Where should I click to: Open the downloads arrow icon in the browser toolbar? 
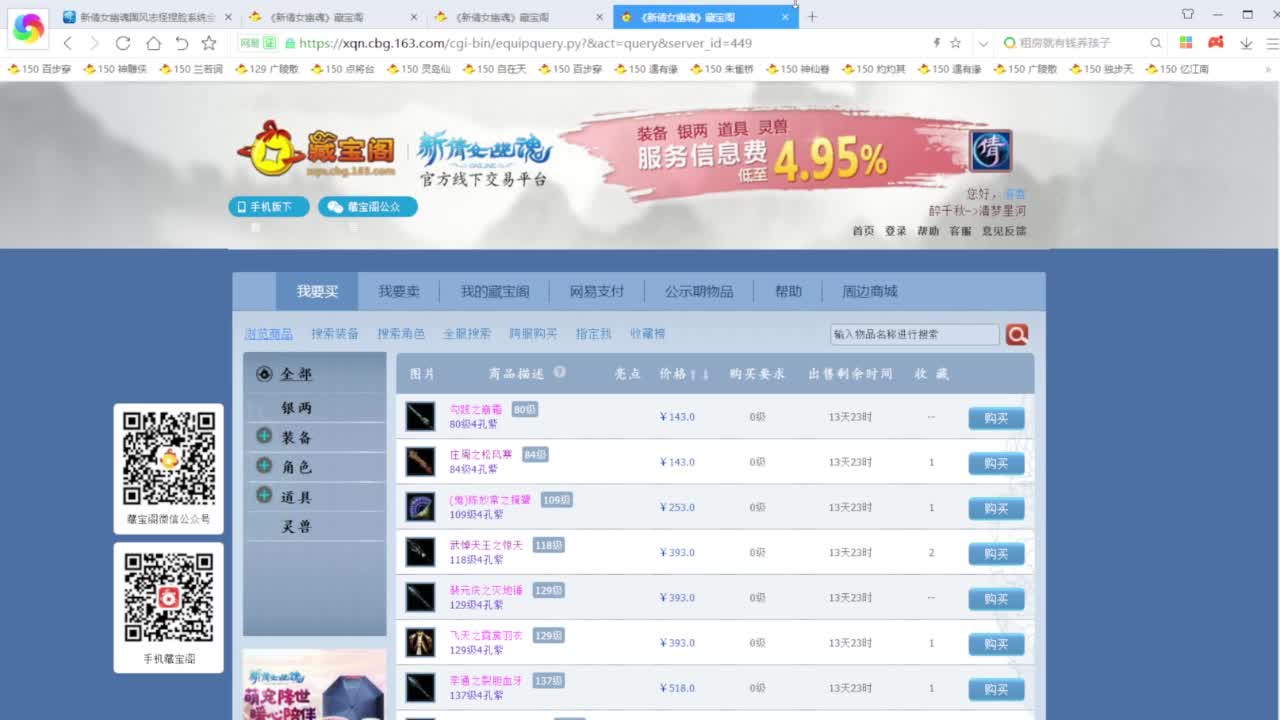click(x=1246, y=43)
